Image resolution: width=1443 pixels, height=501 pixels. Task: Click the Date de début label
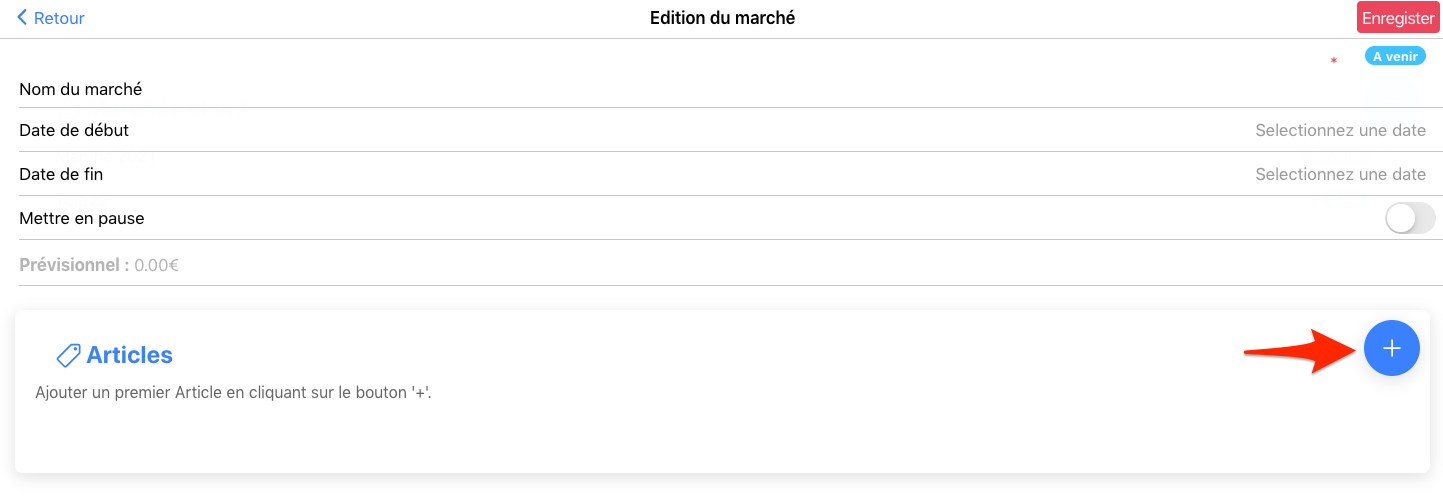tap(74, 130)
